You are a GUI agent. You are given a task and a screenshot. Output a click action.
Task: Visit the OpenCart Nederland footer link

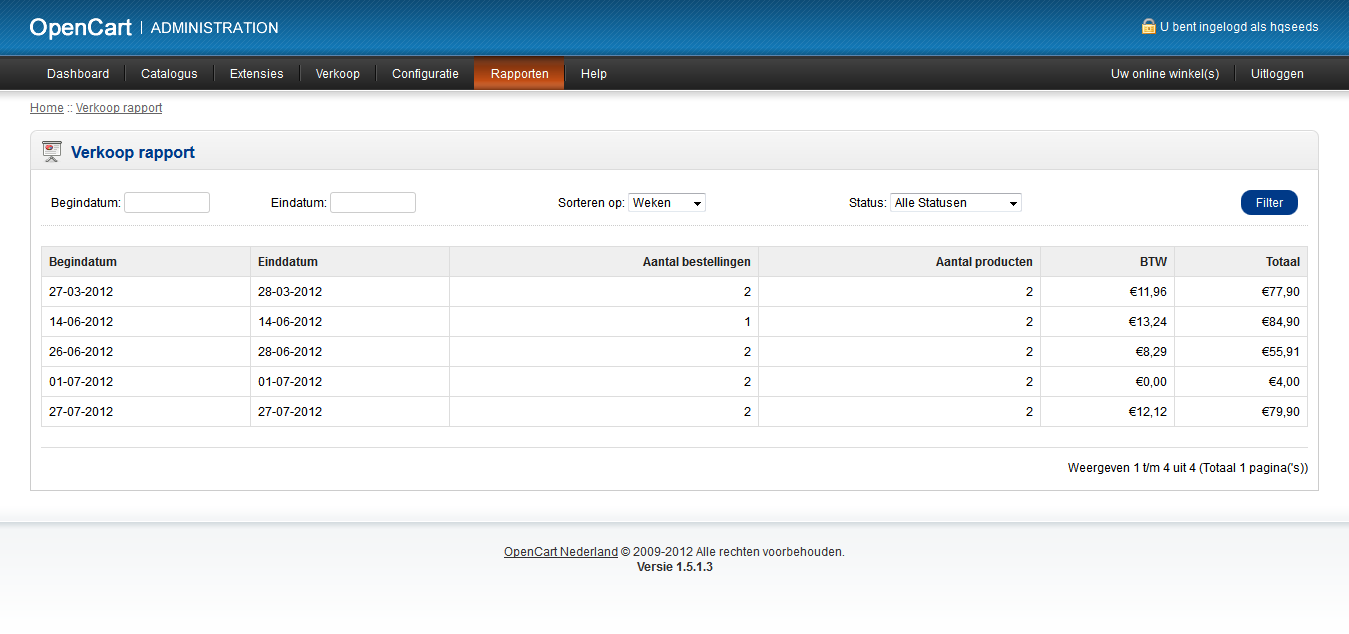pos(561,552)
